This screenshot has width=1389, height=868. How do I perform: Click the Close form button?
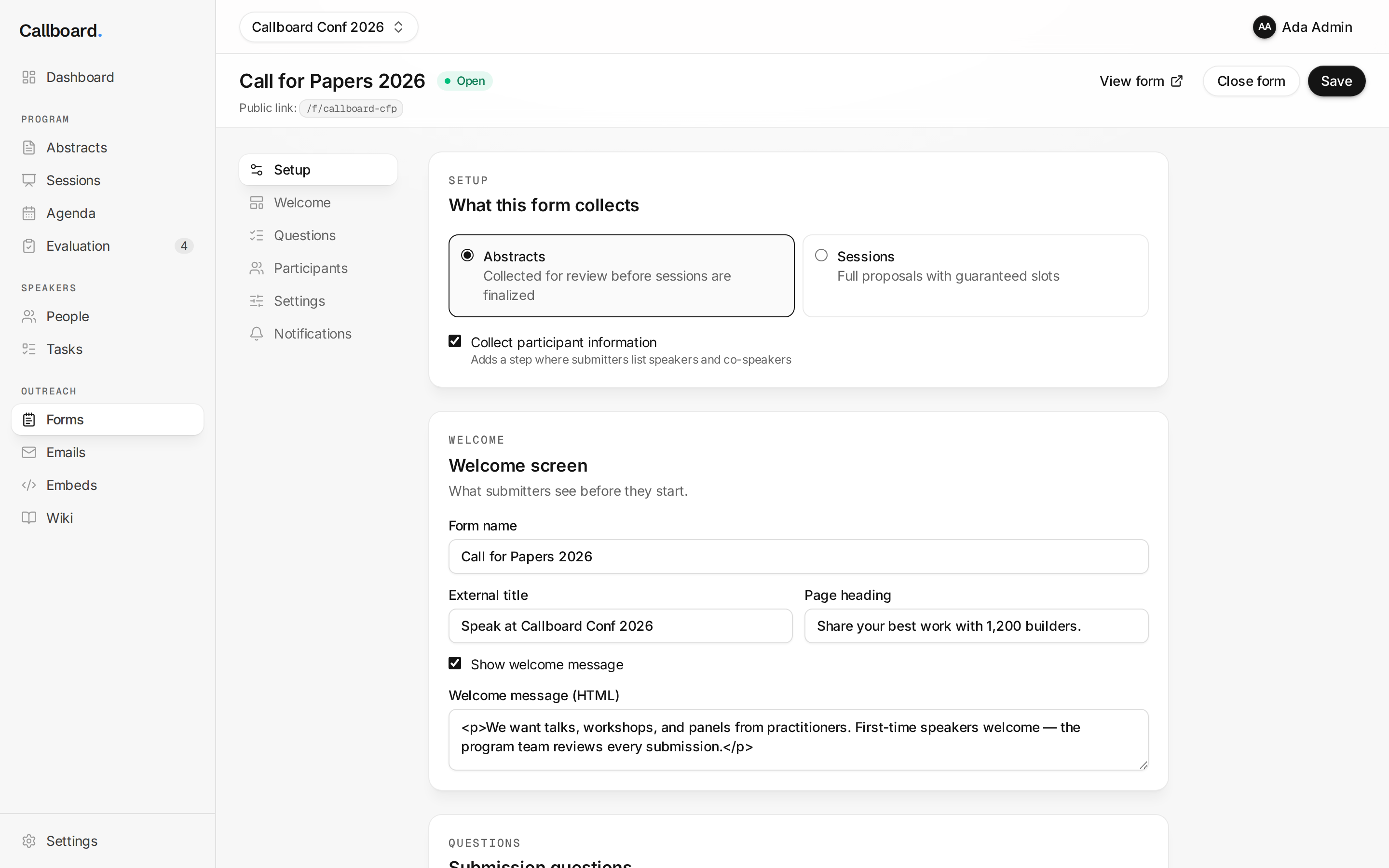[1251, 81]
